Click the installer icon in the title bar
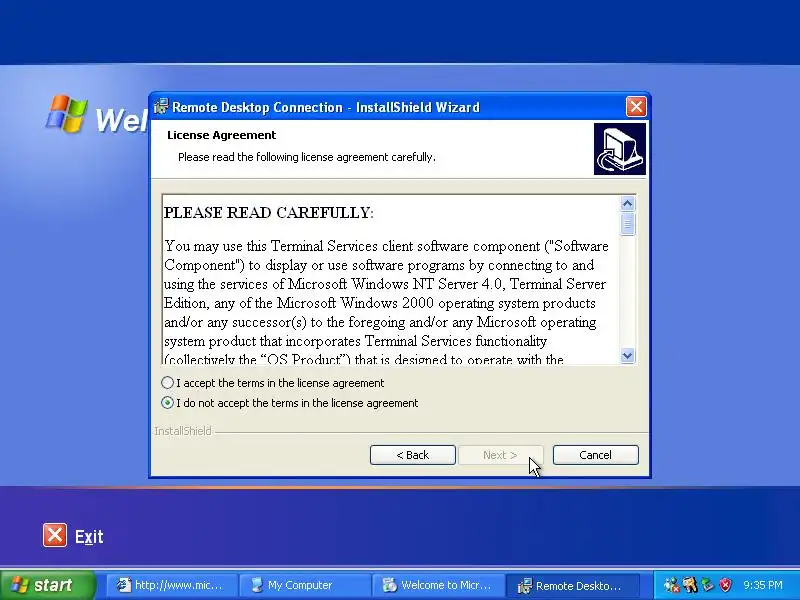Viewport: 800px width, 600px height. (x=161, y=107)
